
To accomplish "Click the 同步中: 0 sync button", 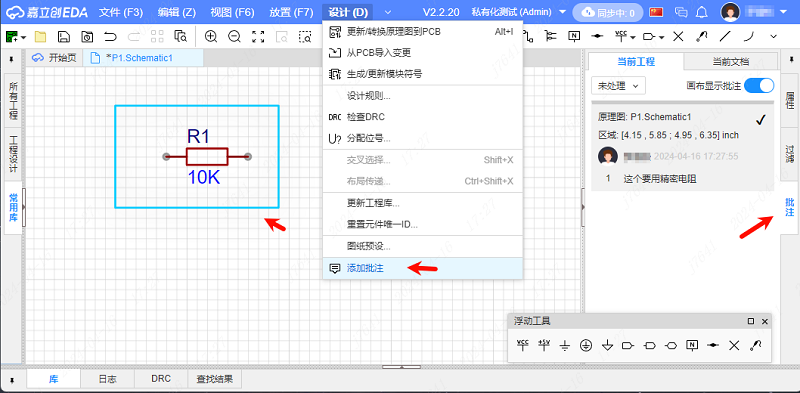I will 608,12.
